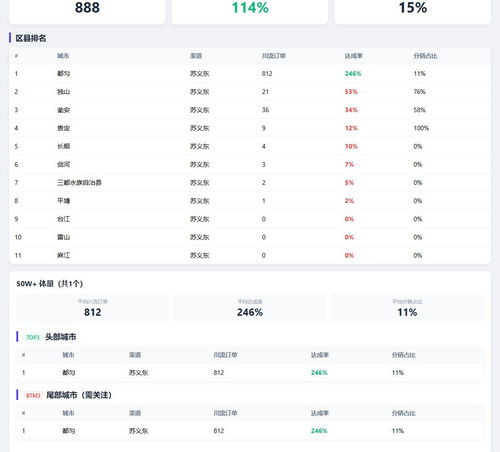Click order count 9 in 贵定 row

[264, 128]
